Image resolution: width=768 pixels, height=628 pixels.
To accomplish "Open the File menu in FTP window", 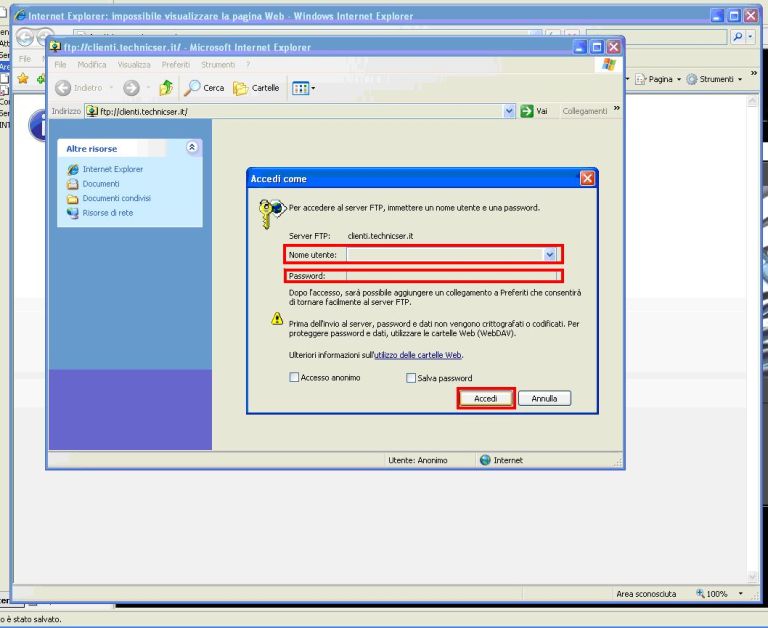I will pyautogui.click(x=60, y=65).
